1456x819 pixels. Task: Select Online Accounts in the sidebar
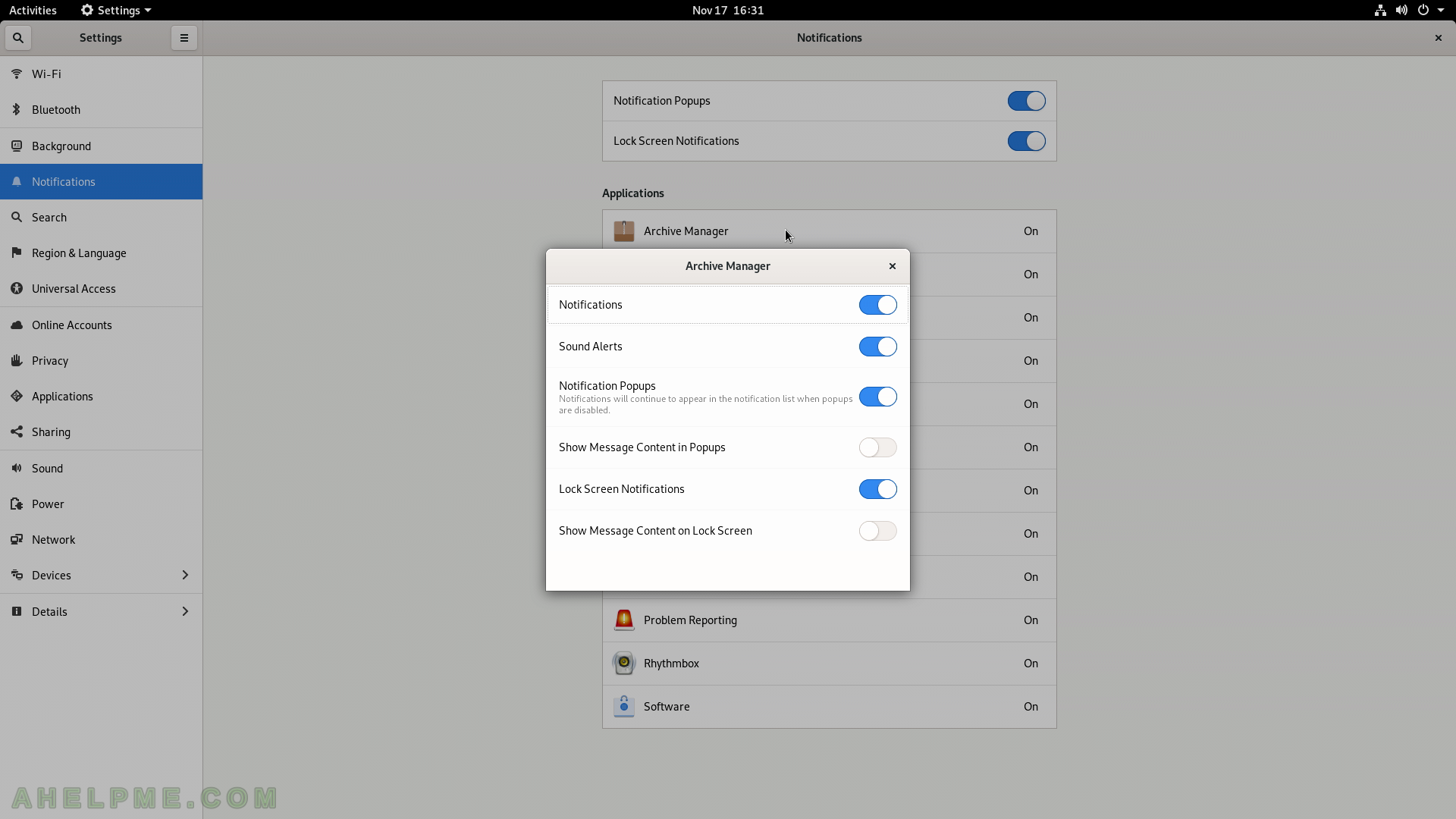pyautogui.click(x=102, y=325)
